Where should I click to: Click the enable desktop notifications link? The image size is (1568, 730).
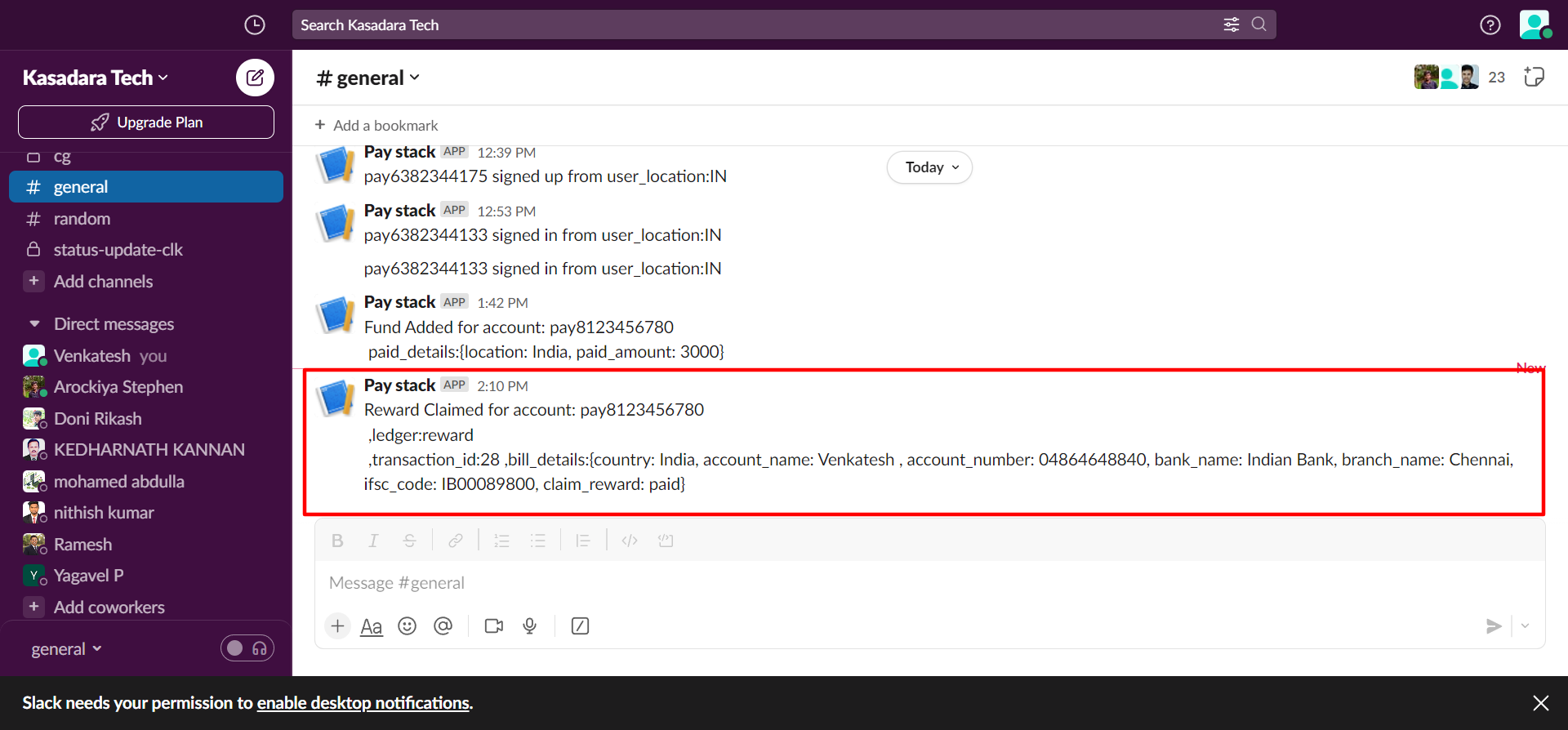pyautogui.click(x=363, y=703)
